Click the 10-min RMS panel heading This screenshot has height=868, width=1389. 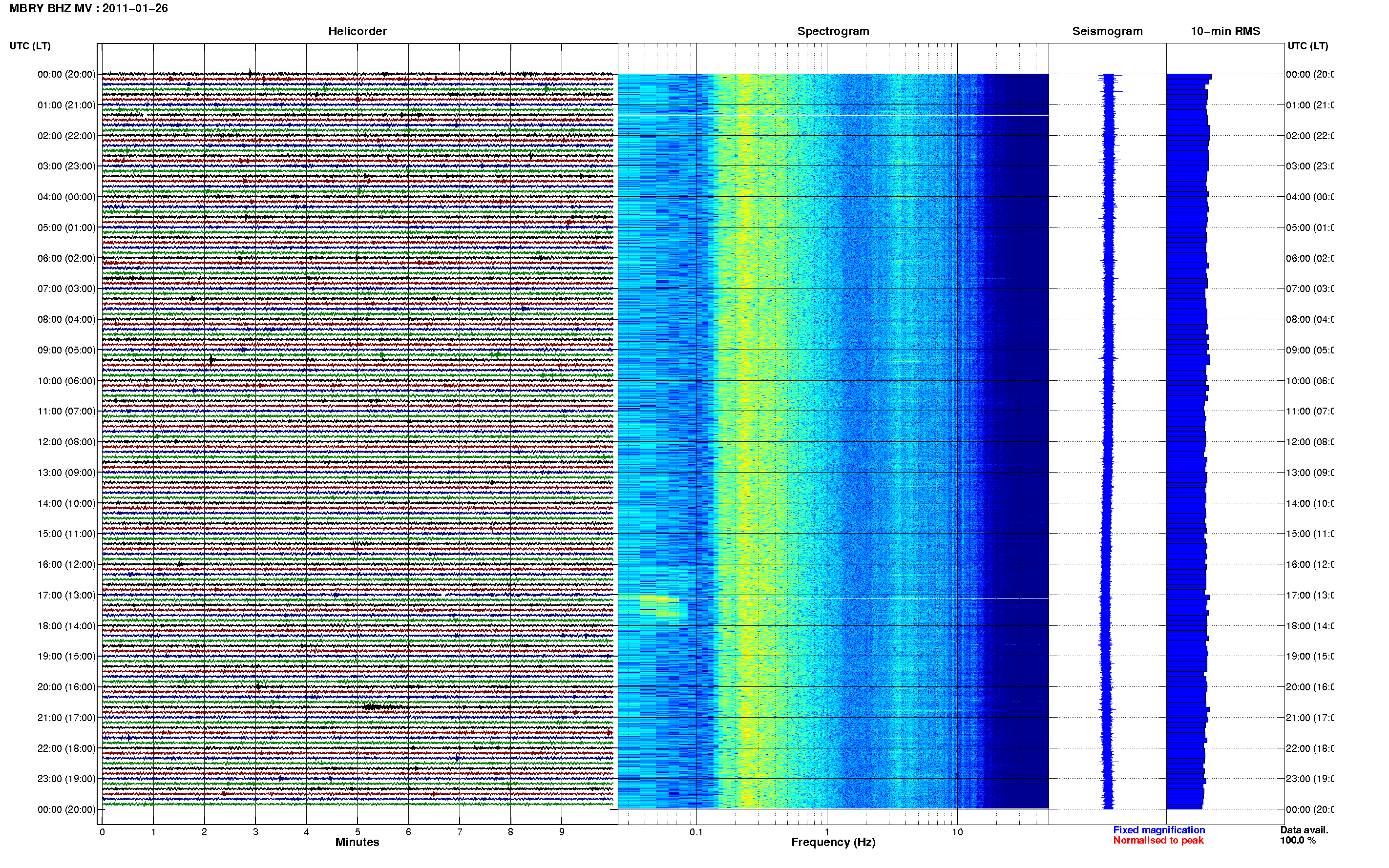tap(1225, 31)
